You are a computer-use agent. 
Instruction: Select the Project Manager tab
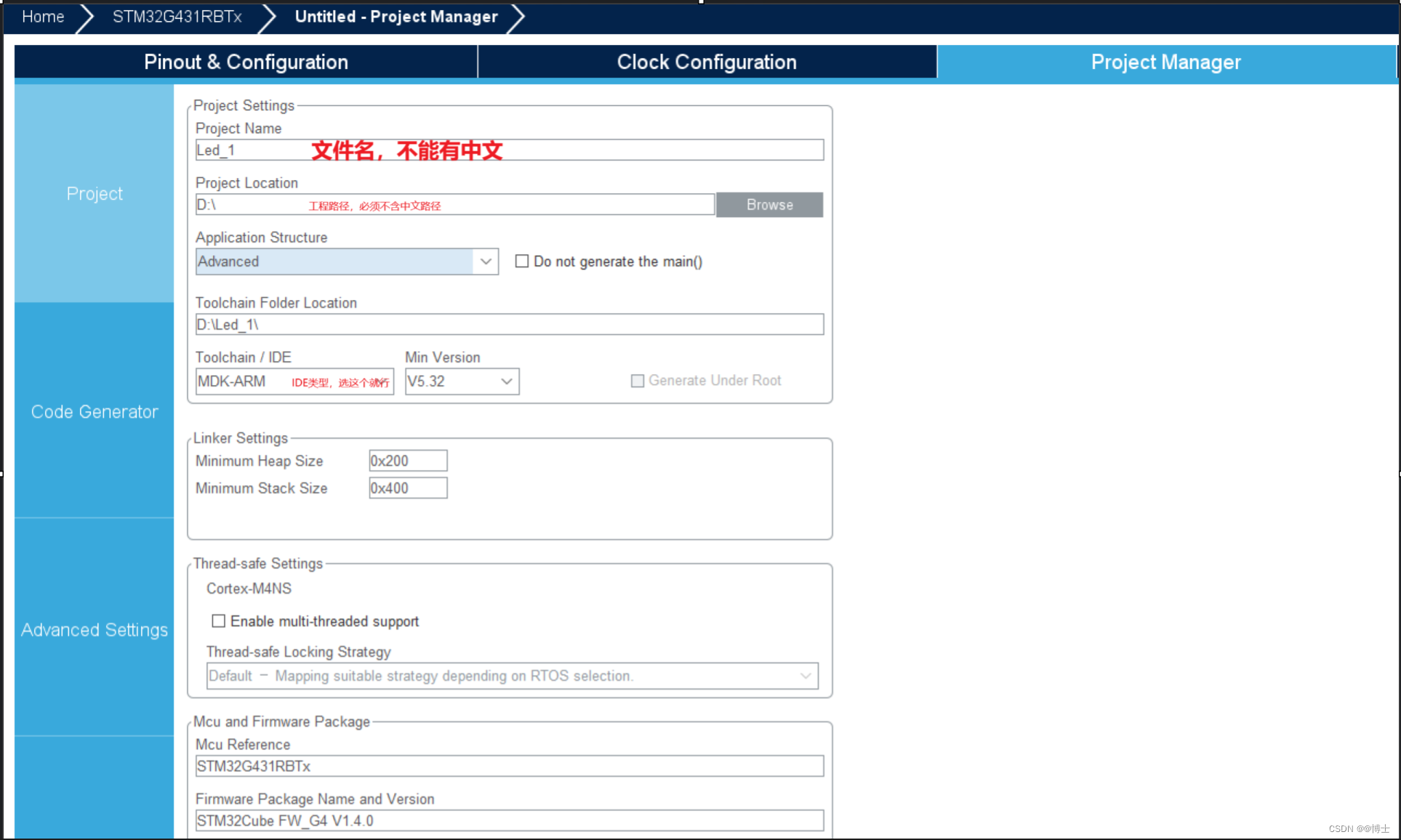1165,62
